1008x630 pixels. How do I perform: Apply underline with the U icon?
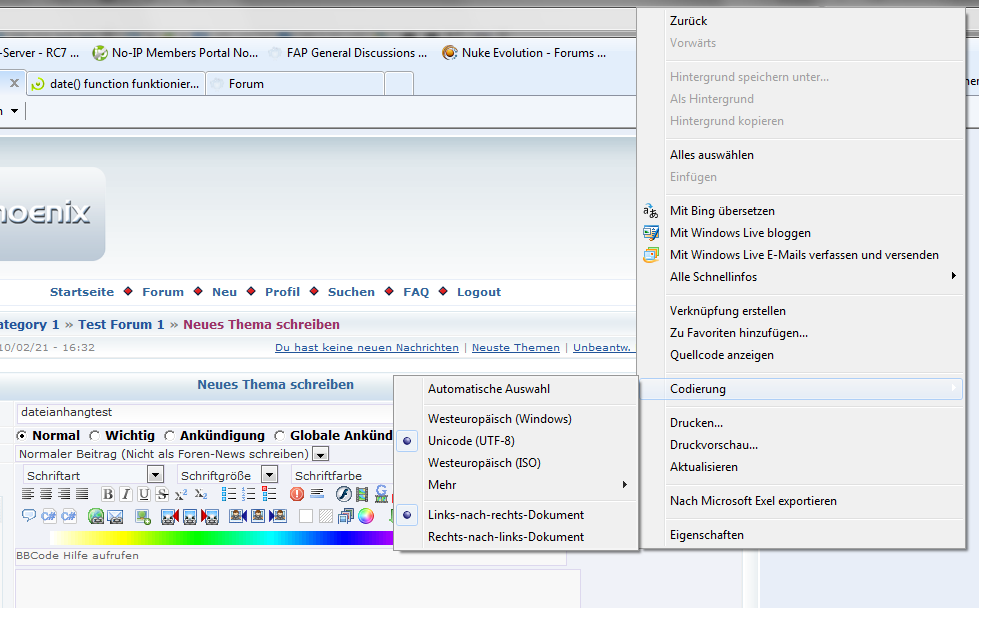point(144,494)
